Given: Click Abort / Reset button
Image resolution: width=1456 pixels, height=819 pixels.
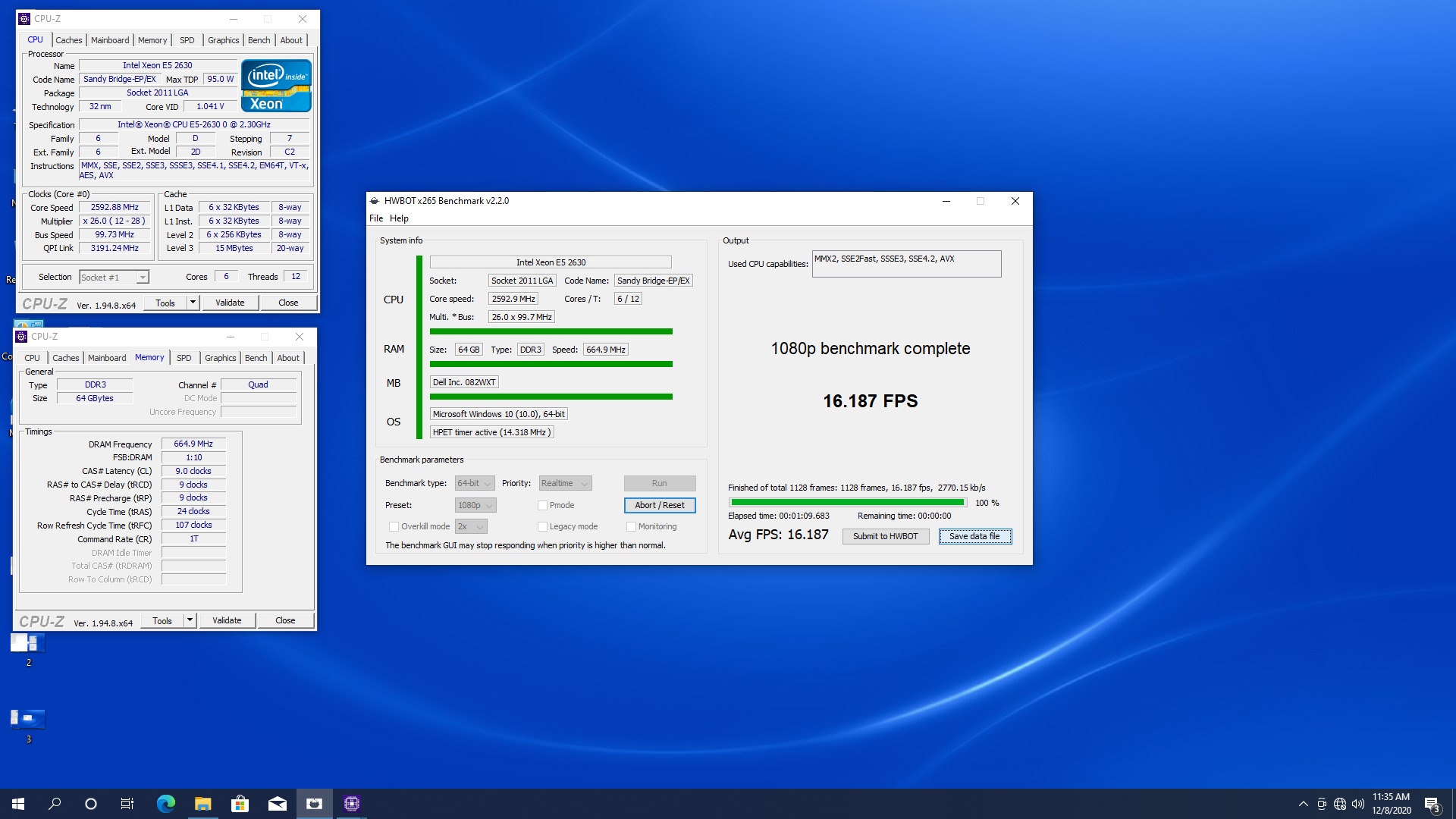Looking at the screenshot, I should 660,506.
